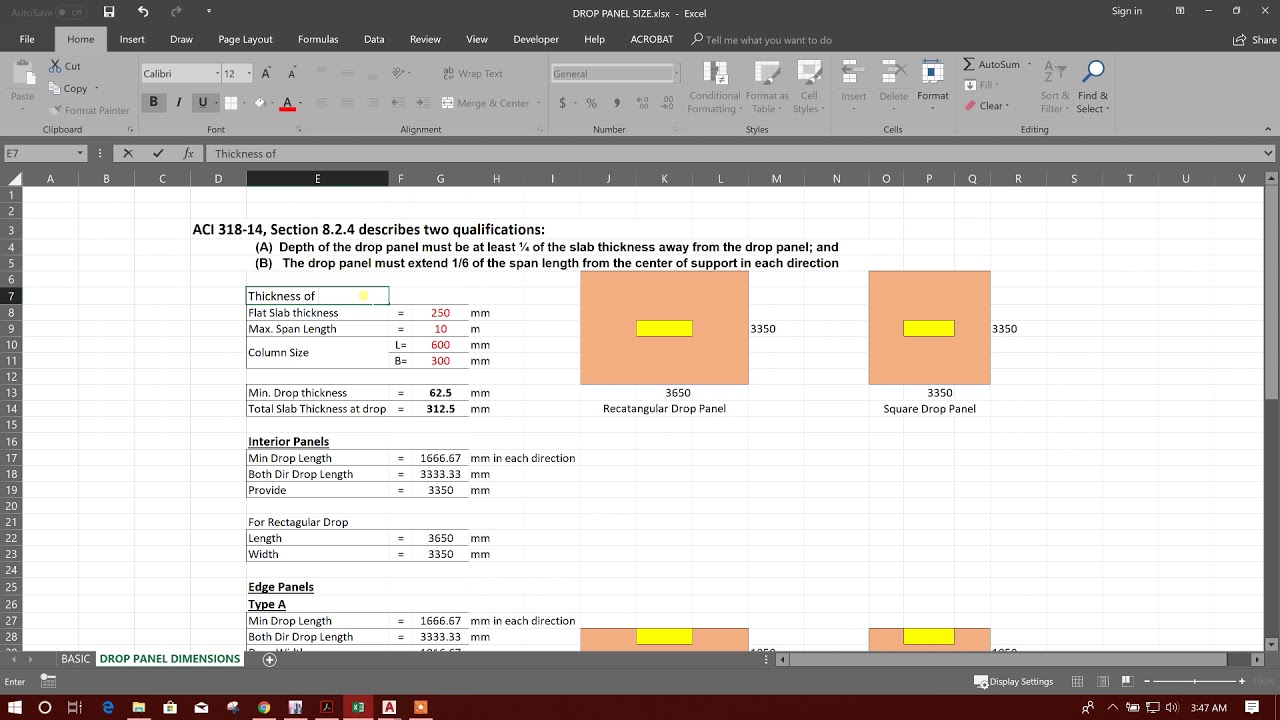Switch to the Formulas ribbon tab

click(318, 39)
